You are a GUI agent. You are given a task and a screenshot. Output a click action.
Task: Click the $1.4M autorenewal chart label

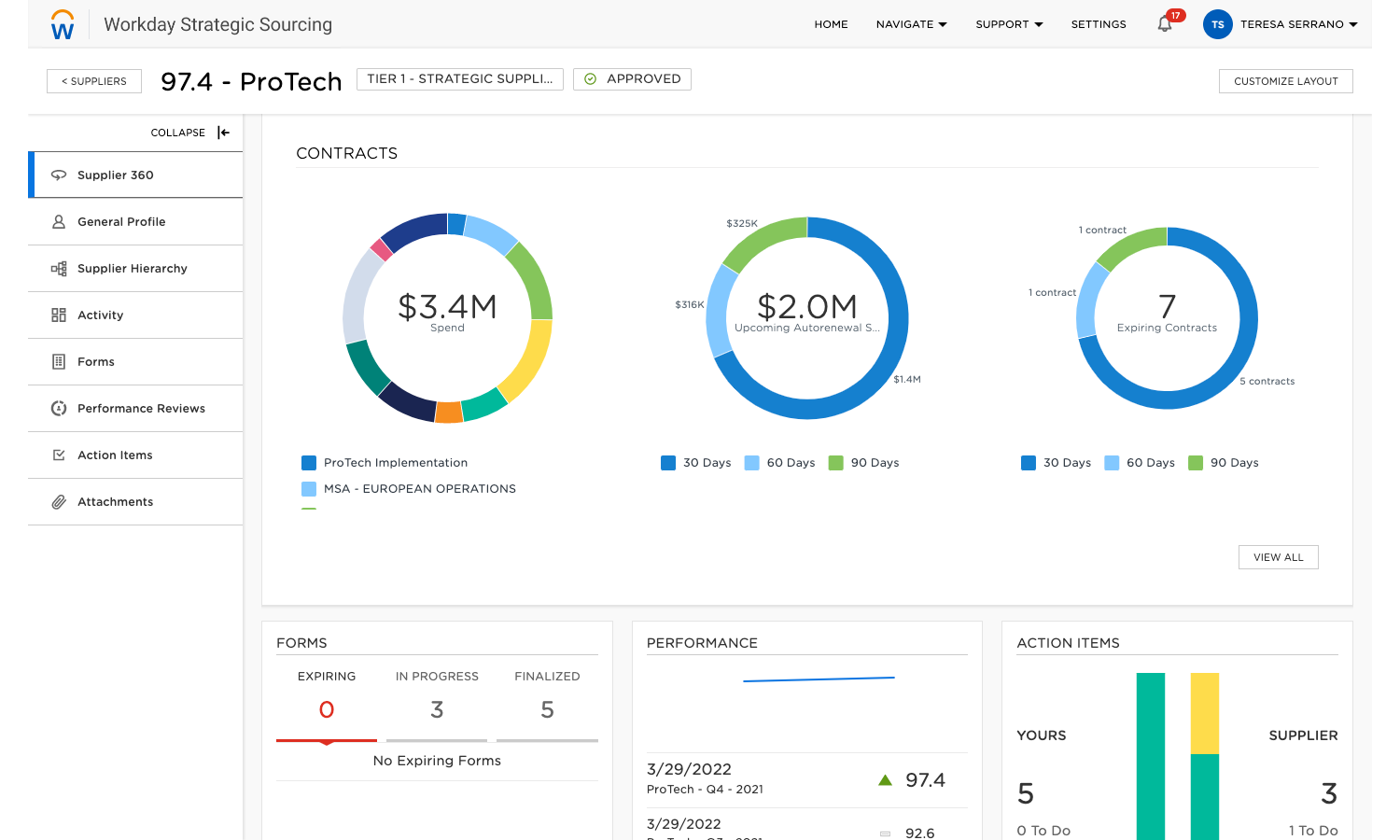click(x=907, y=380)
